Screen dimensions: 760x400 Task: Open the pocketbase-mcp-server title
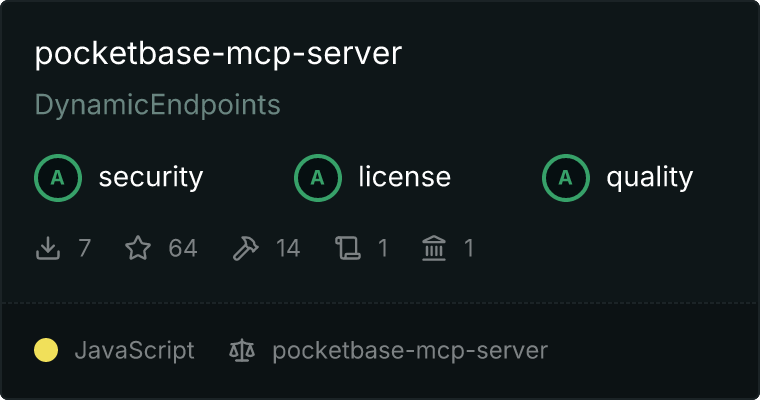218,53
